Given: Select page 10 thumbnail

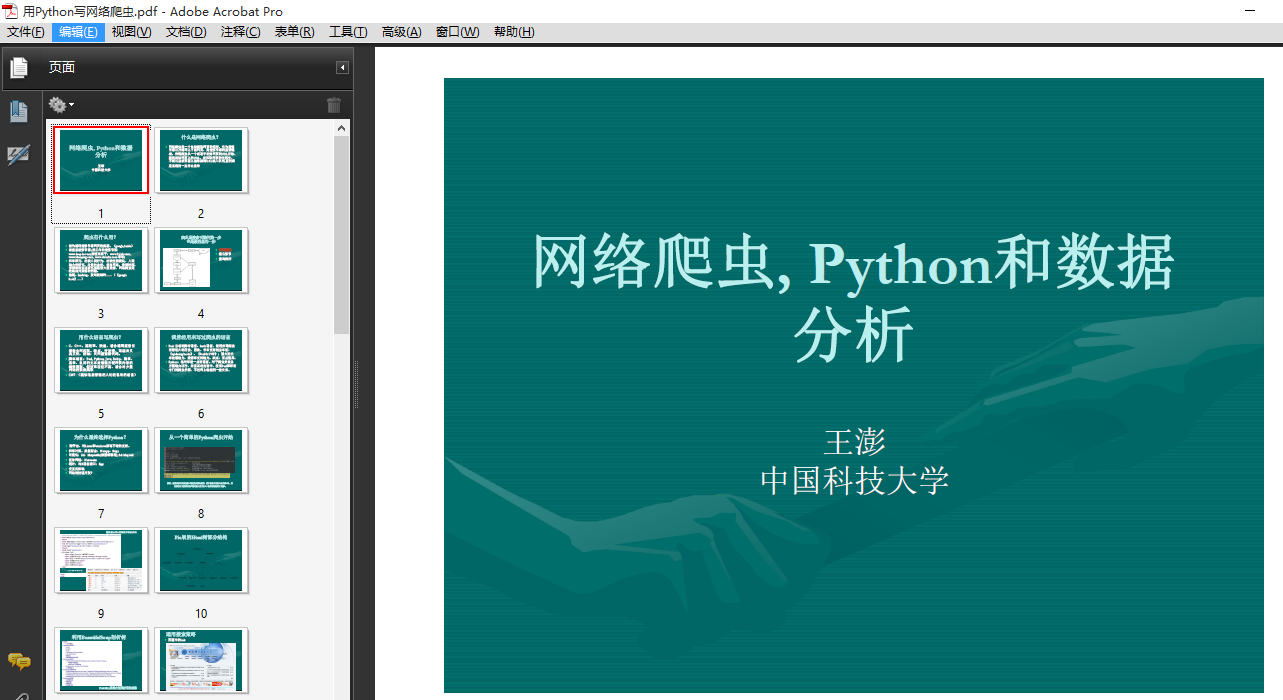Looking at the screenshot, I should coord(201,560).
